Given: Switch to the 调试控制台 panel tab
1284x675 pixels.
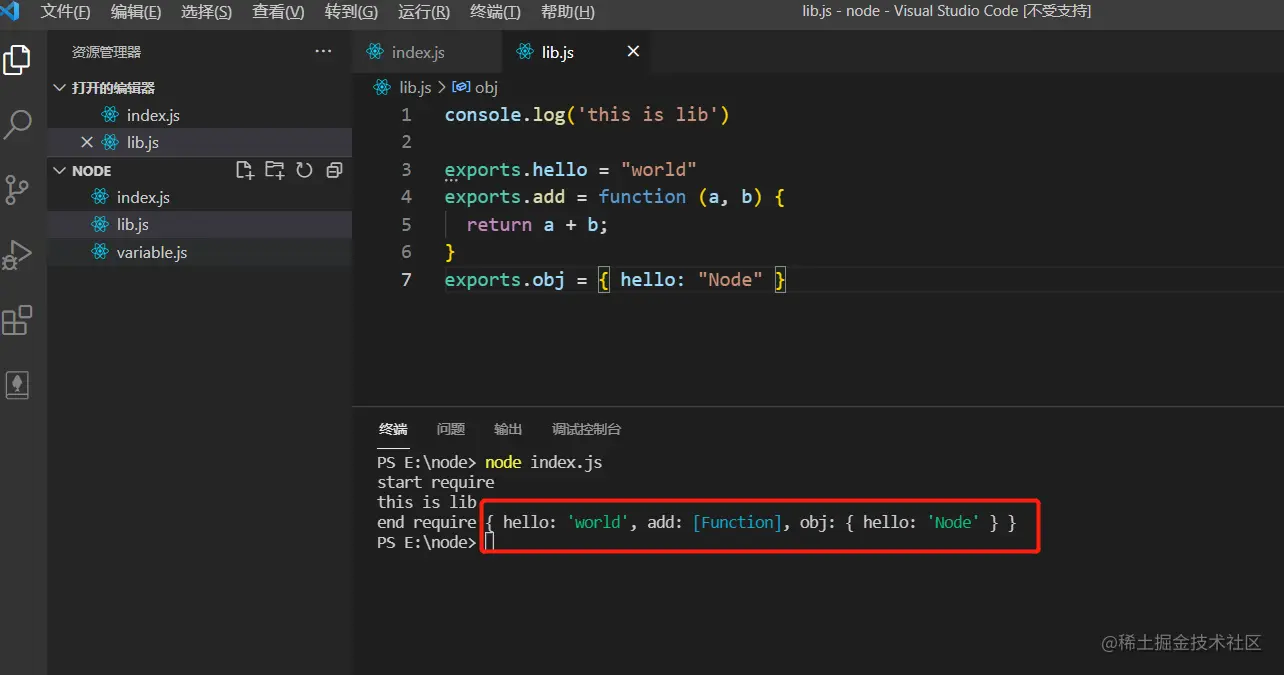Looking at the screenshot, I should (587, 429).
